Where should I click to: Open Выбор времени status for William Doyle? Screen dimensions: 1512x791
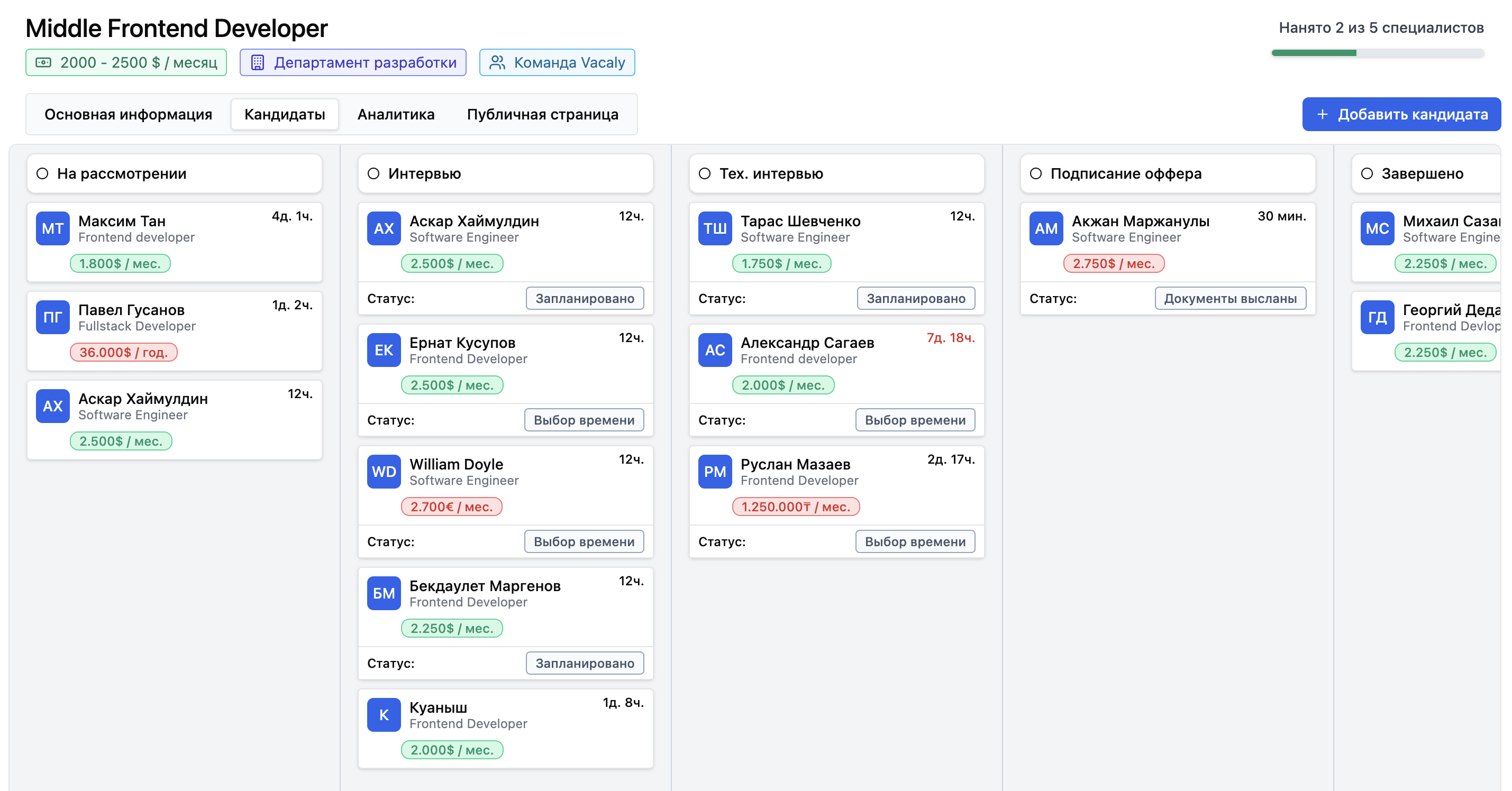(584, 541)
